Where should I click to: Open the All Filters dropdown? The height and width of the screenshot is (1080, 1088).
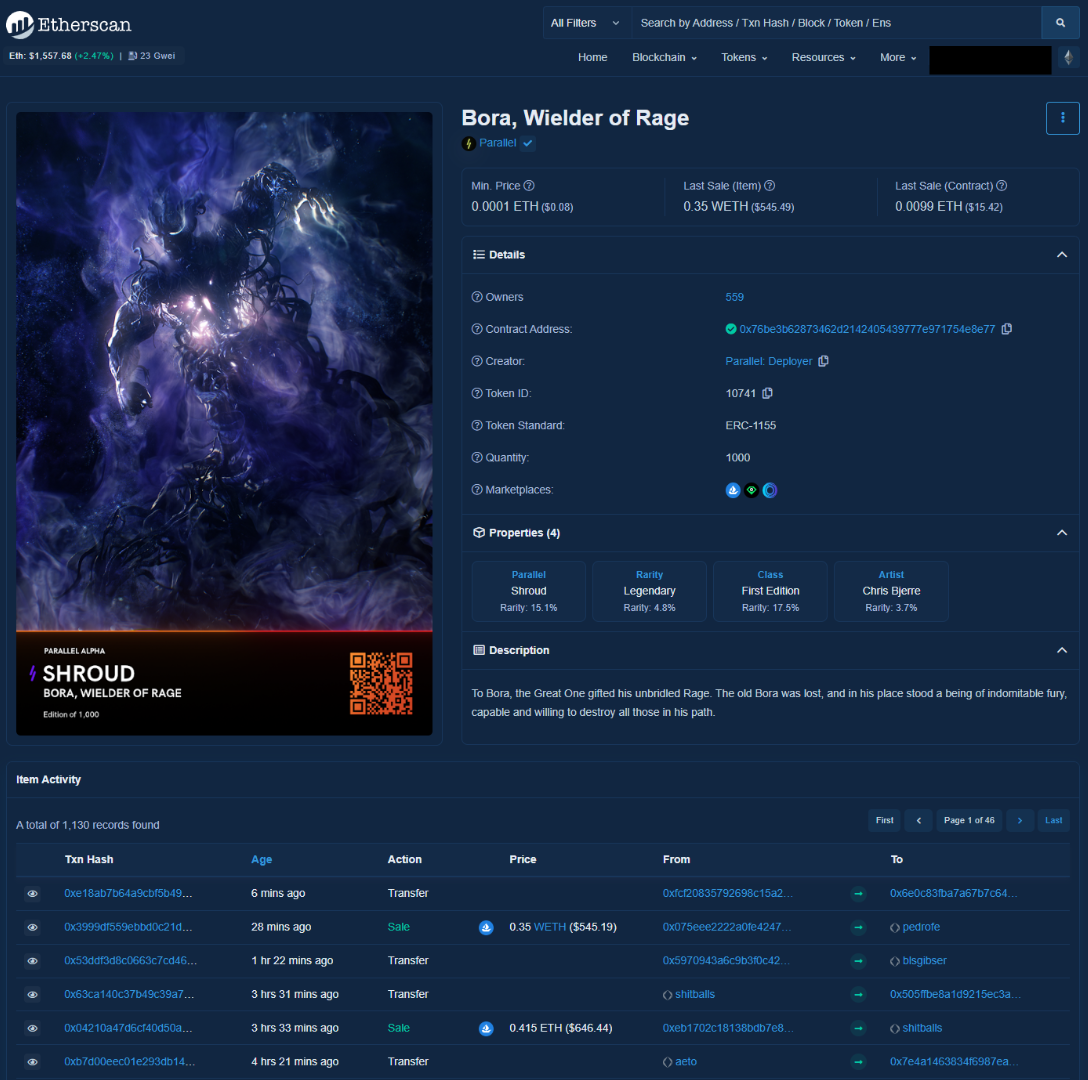click(x=586, y=23)
